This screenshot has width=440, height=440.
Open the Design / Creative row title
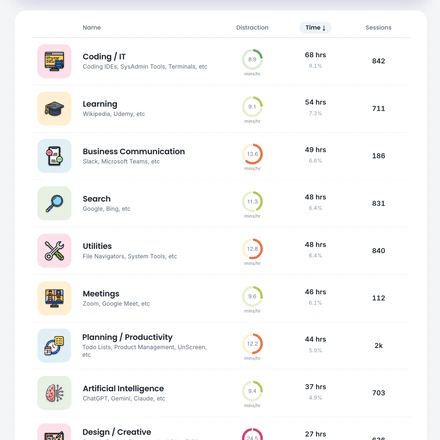click(117, 432)
